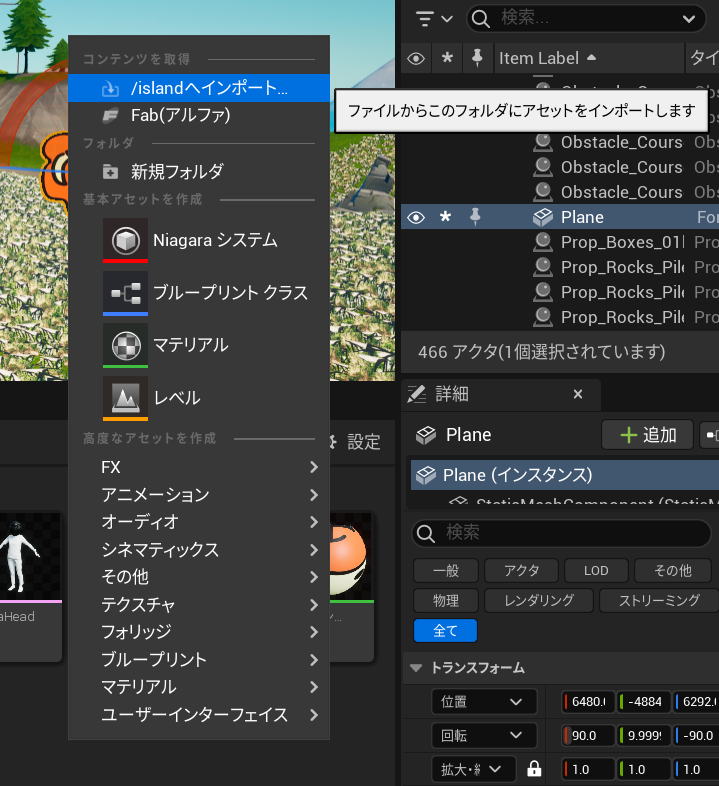Expand the アニメーション submenu
This screenshot has height=786, width=719.
pos(199,495)
